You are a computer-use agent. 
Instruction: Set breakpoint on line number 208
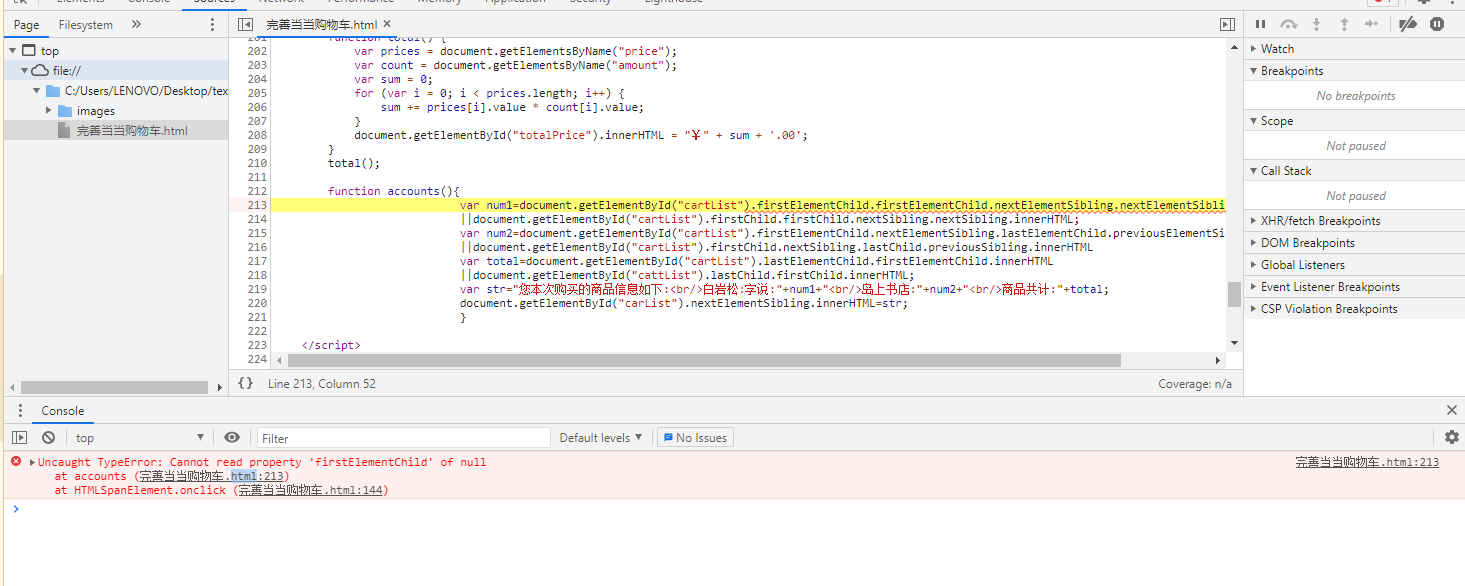click(256, 135)
